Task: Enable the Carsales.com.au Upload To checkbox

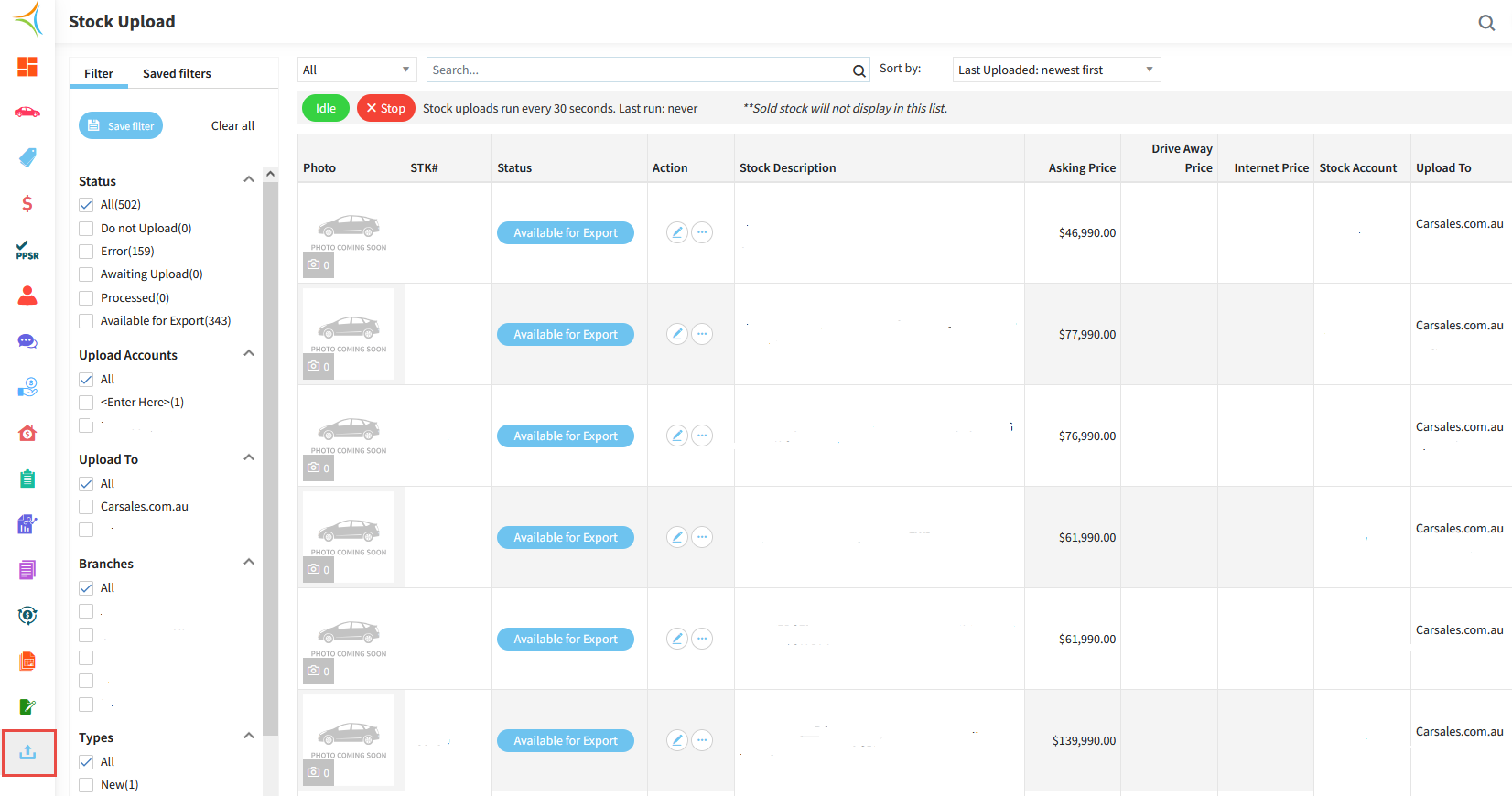Action: point(86,507)
